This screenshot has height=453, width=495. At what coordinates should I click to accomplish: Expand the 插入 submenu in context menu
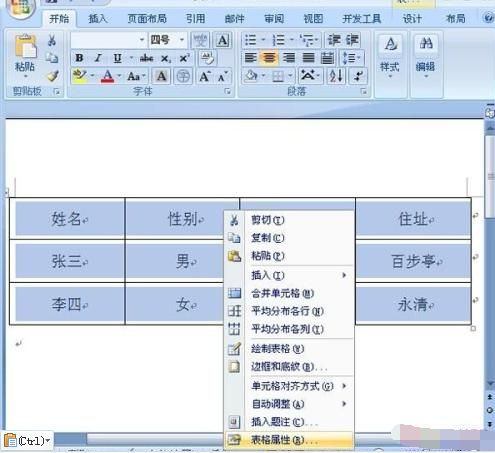pyautogui.click(x=289, y=275)
